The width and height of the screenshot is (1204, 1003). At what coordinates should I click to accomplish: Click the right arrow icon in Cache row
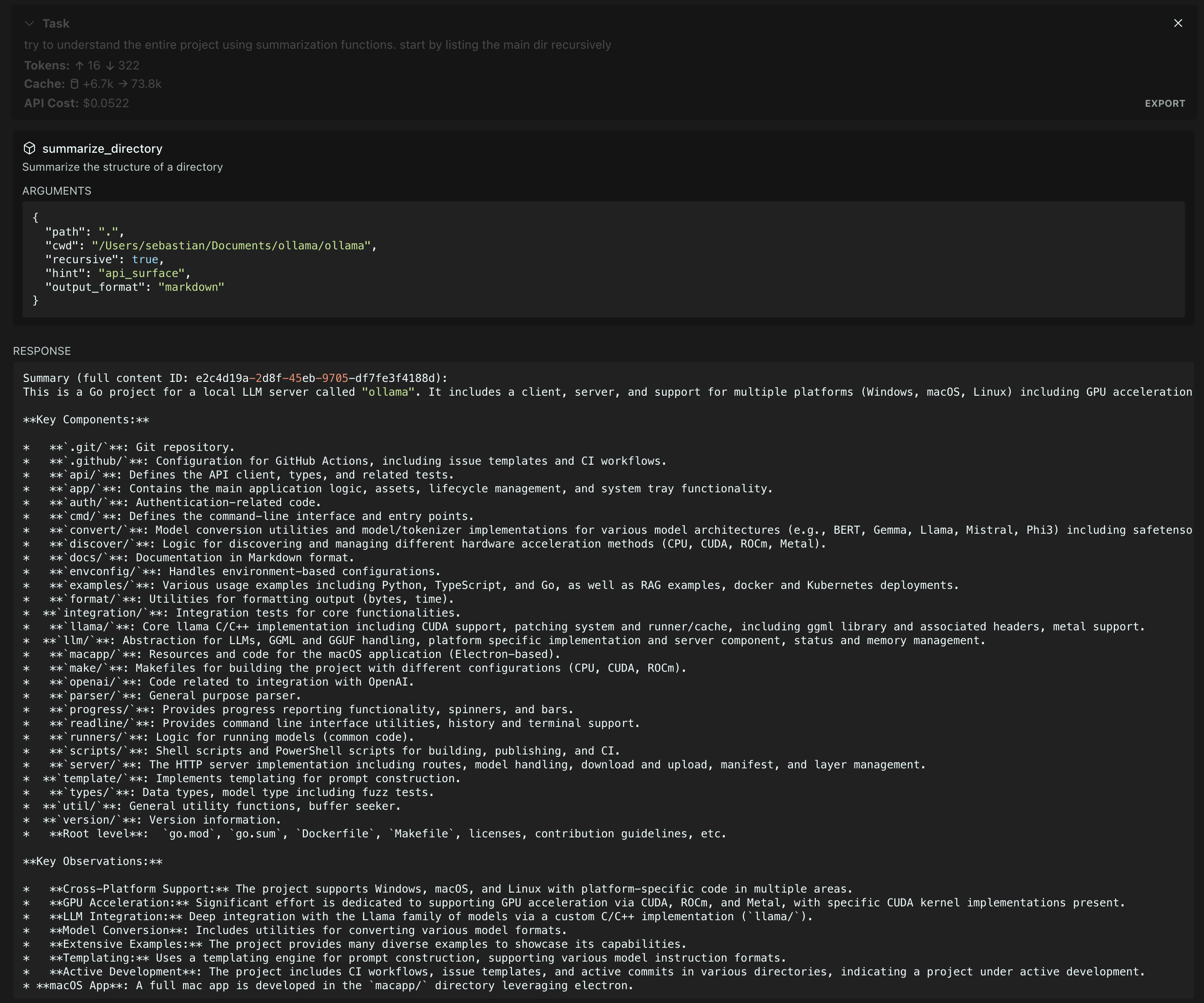(123, 84)
